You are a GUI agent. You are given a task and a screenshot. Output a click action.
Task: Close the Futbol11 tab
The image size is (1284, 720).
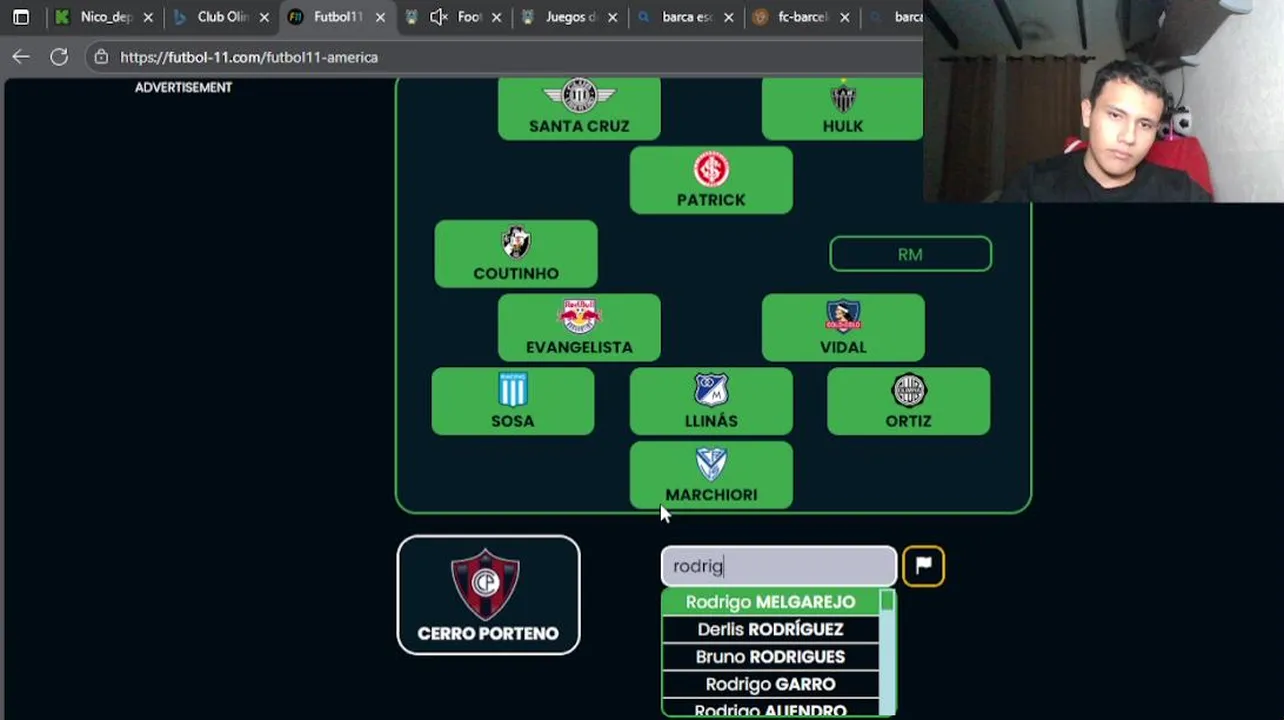(380, 17)
